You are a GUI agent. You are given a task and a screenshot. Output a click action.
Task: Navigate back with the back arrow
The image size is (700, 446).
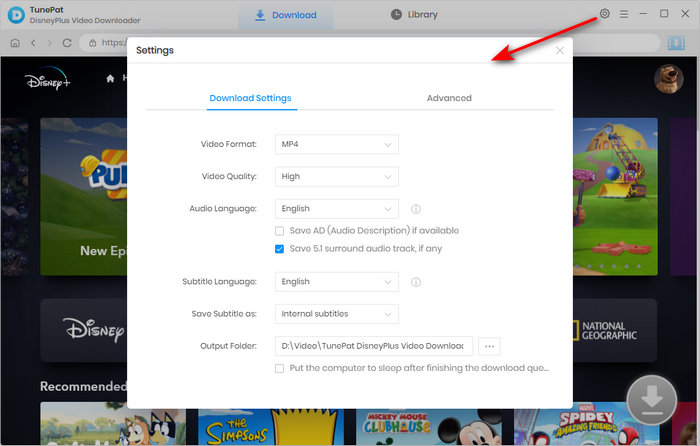(33, 43)
